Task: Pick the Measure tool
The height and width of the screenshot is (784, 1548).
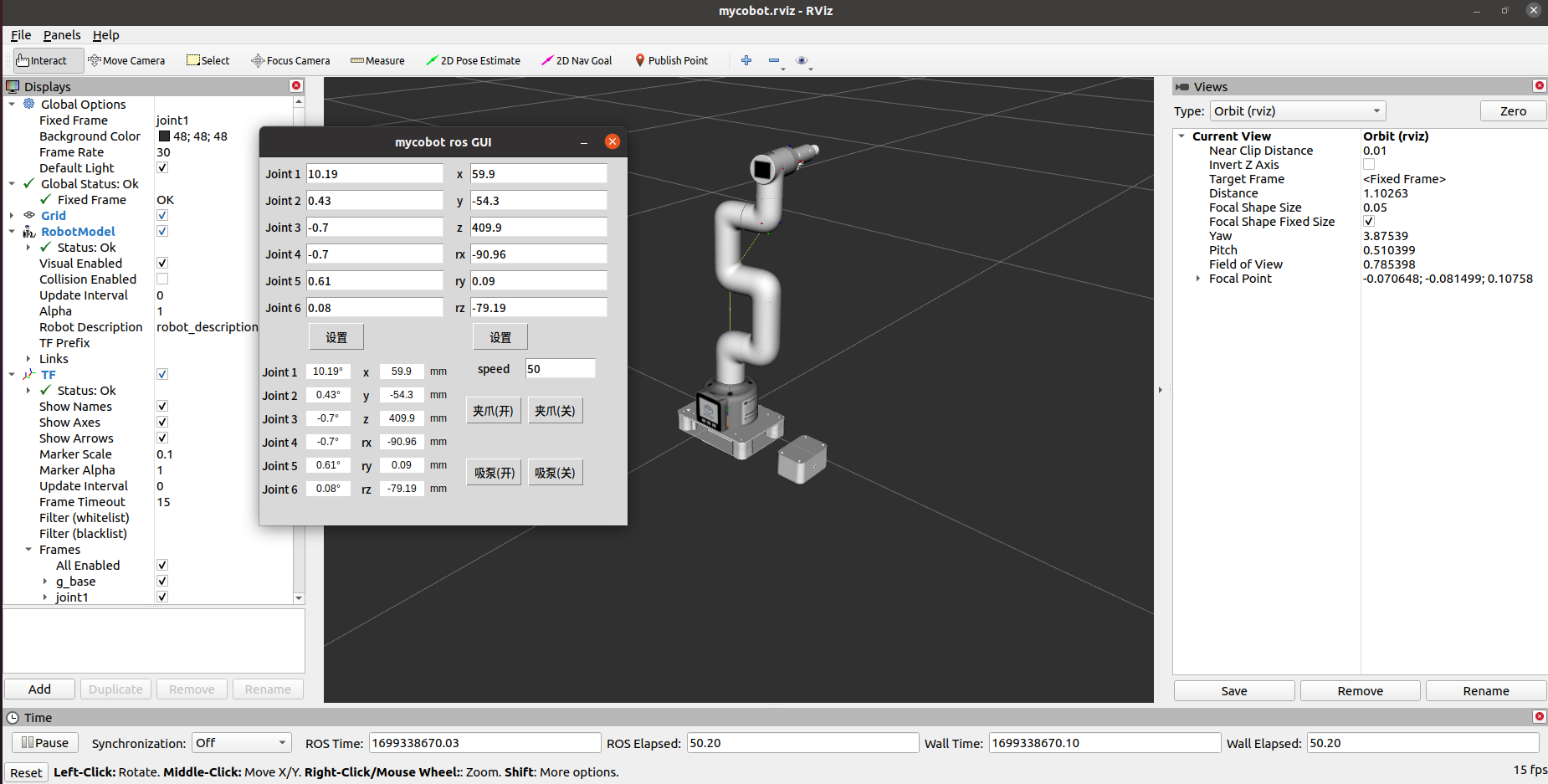Action: (377, 60)
